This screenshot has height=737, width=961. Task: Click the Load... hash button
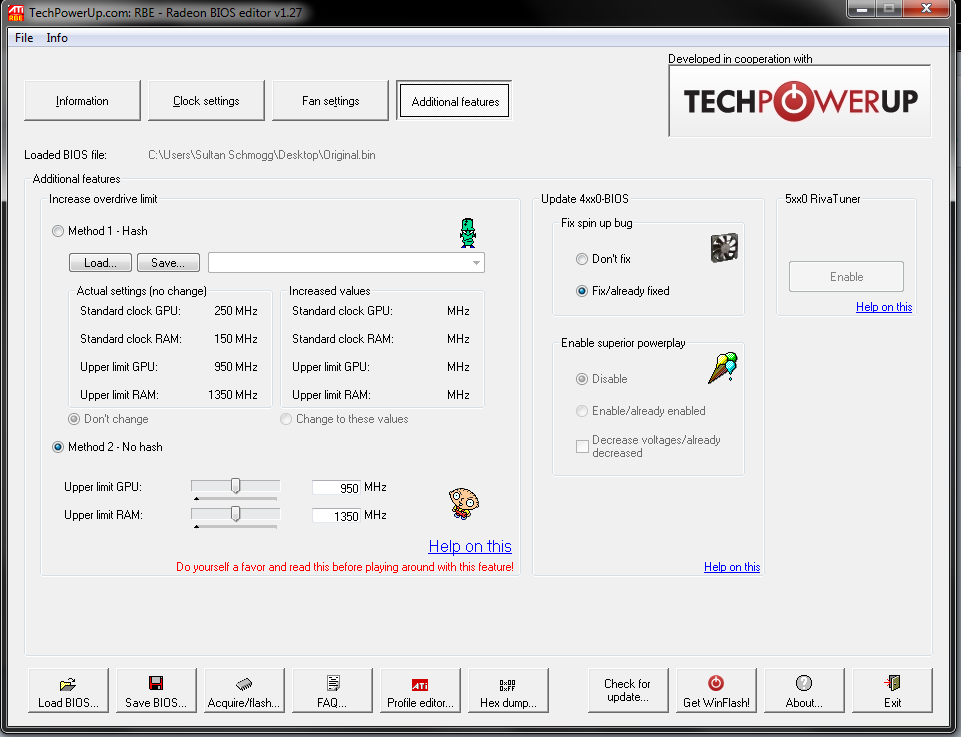(x=100, y=263)
